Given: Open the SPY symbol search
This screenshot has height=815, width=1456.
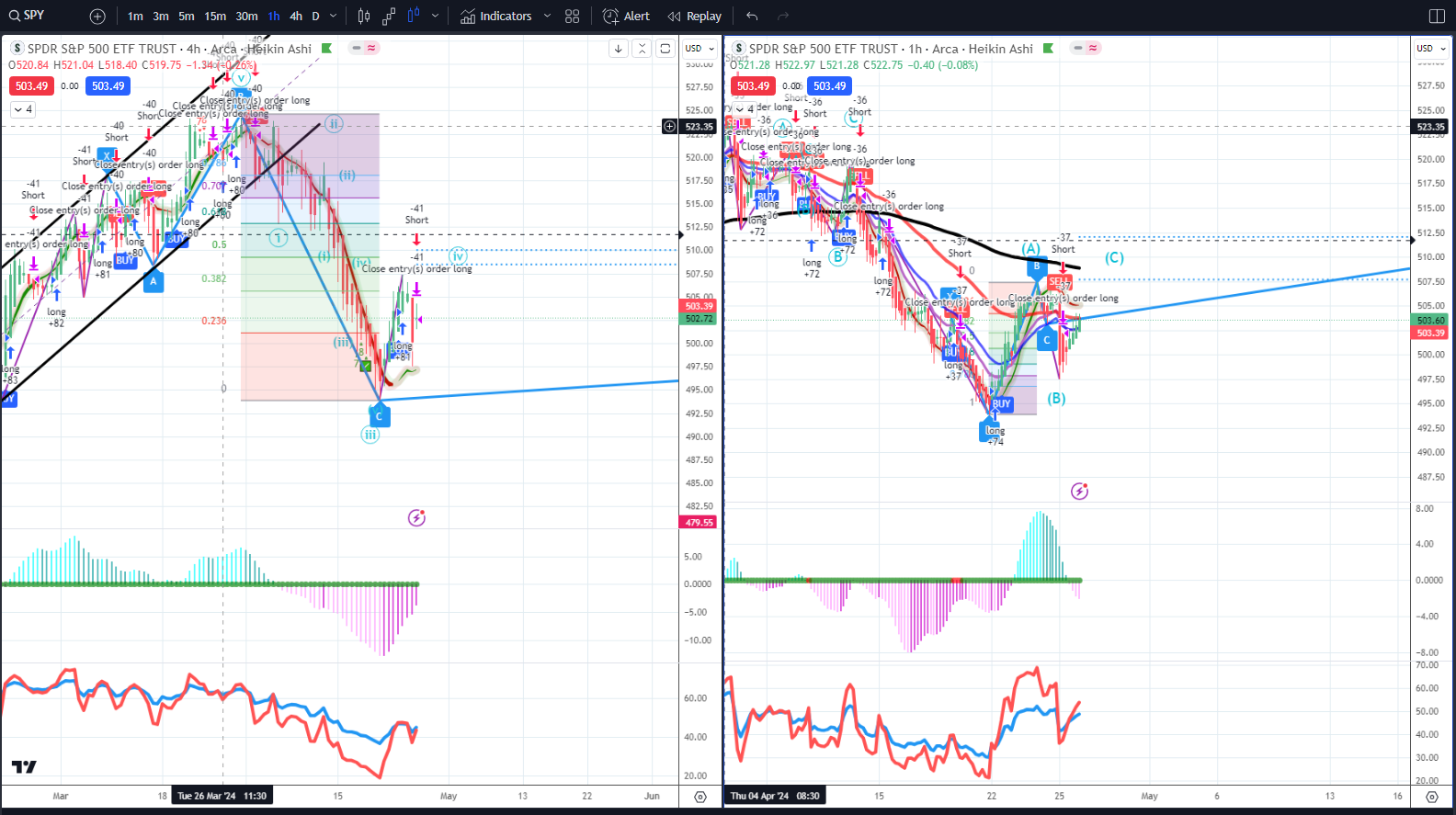Looking at the screenshot, I should (x=27, y=16).
